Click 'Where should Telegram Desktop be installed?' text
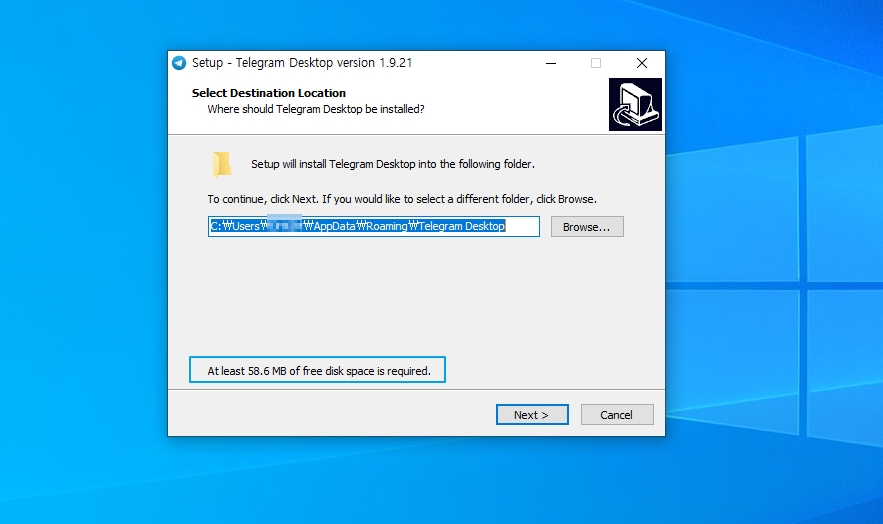The image size is (883, 524). (316, 109)
